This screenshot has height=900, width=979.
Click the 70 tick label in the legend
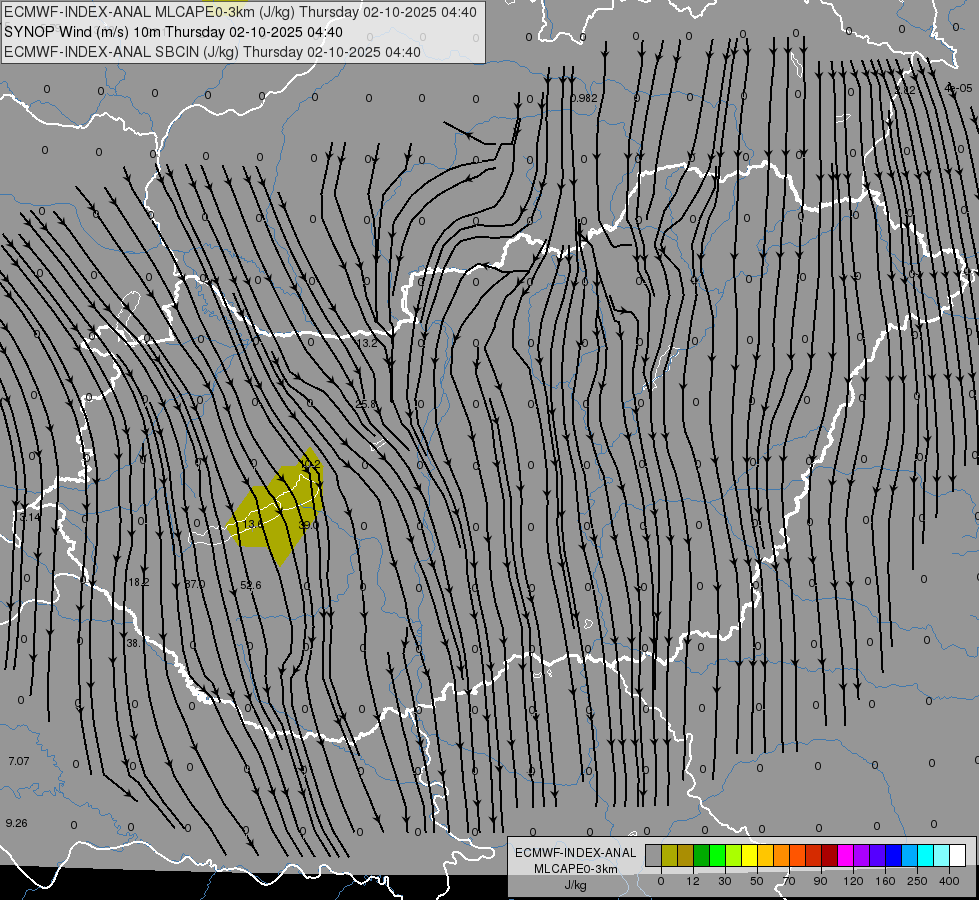[x=789, y=881]
